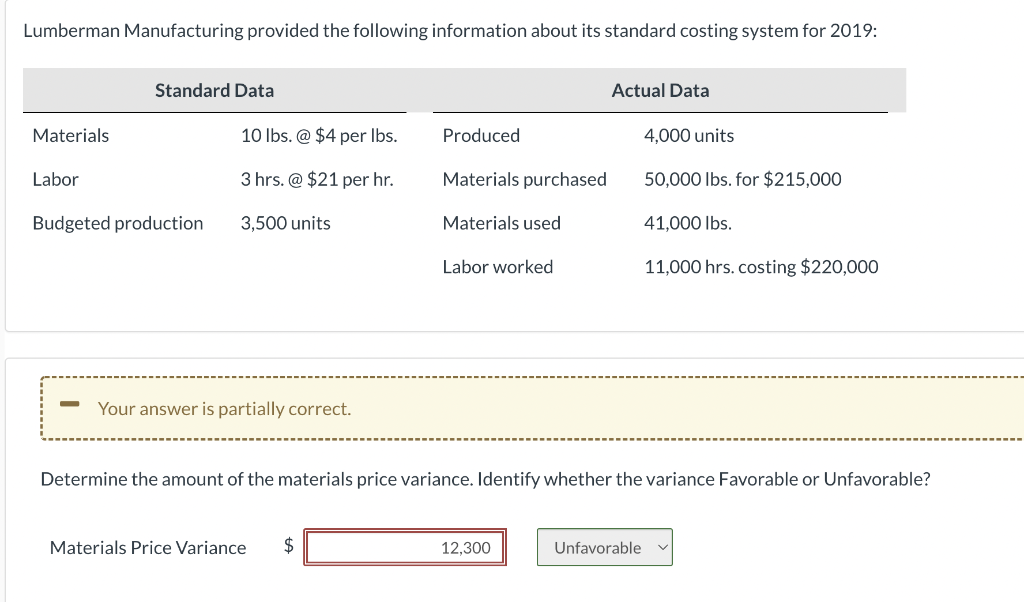Click the 'Materials purchased' row label
The image size is (1024, 602).
point(524,179)
